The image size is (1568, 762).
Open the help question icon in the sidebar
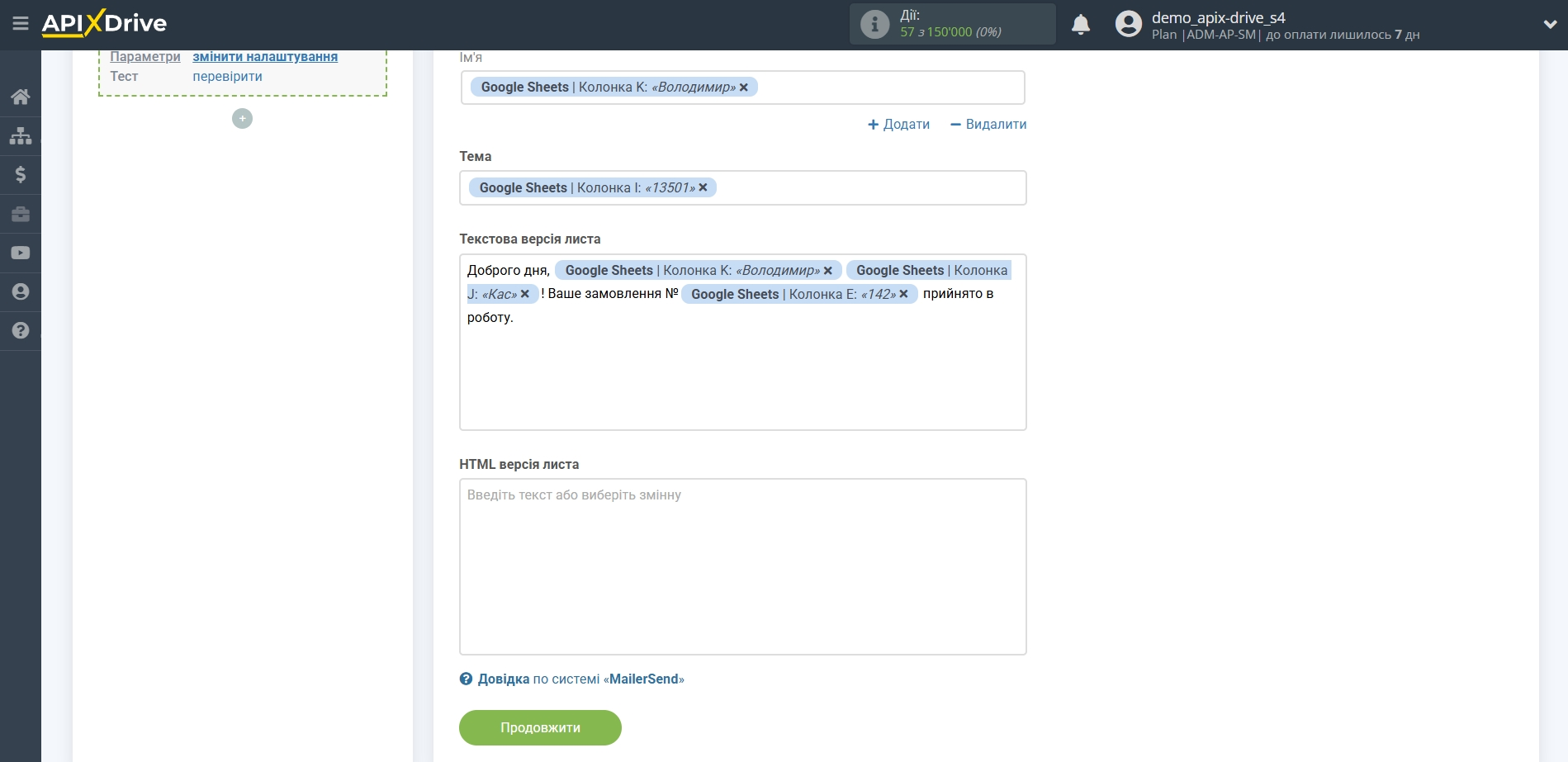pos(21,330)
